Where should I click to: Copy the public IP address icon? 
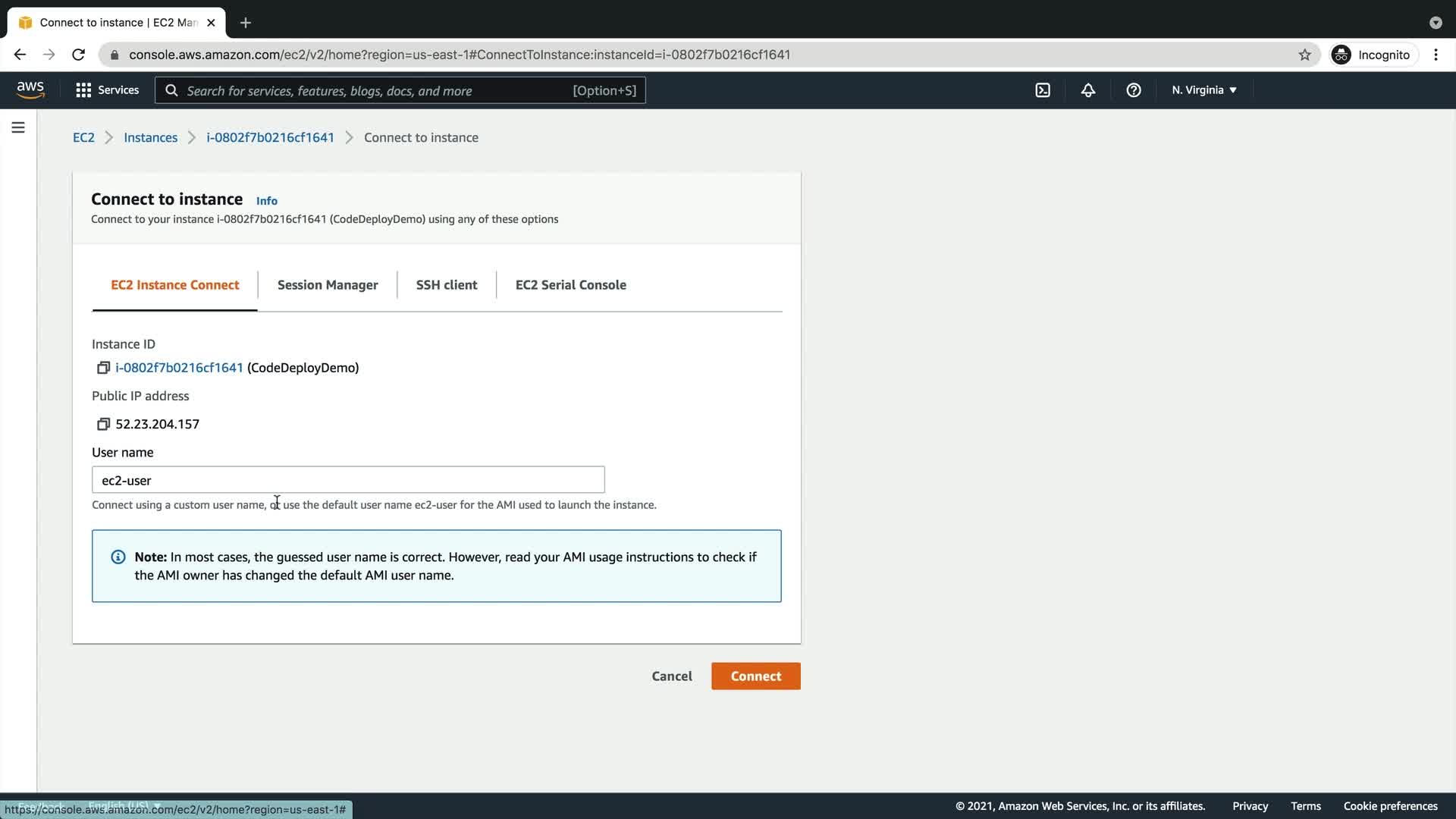103,424
